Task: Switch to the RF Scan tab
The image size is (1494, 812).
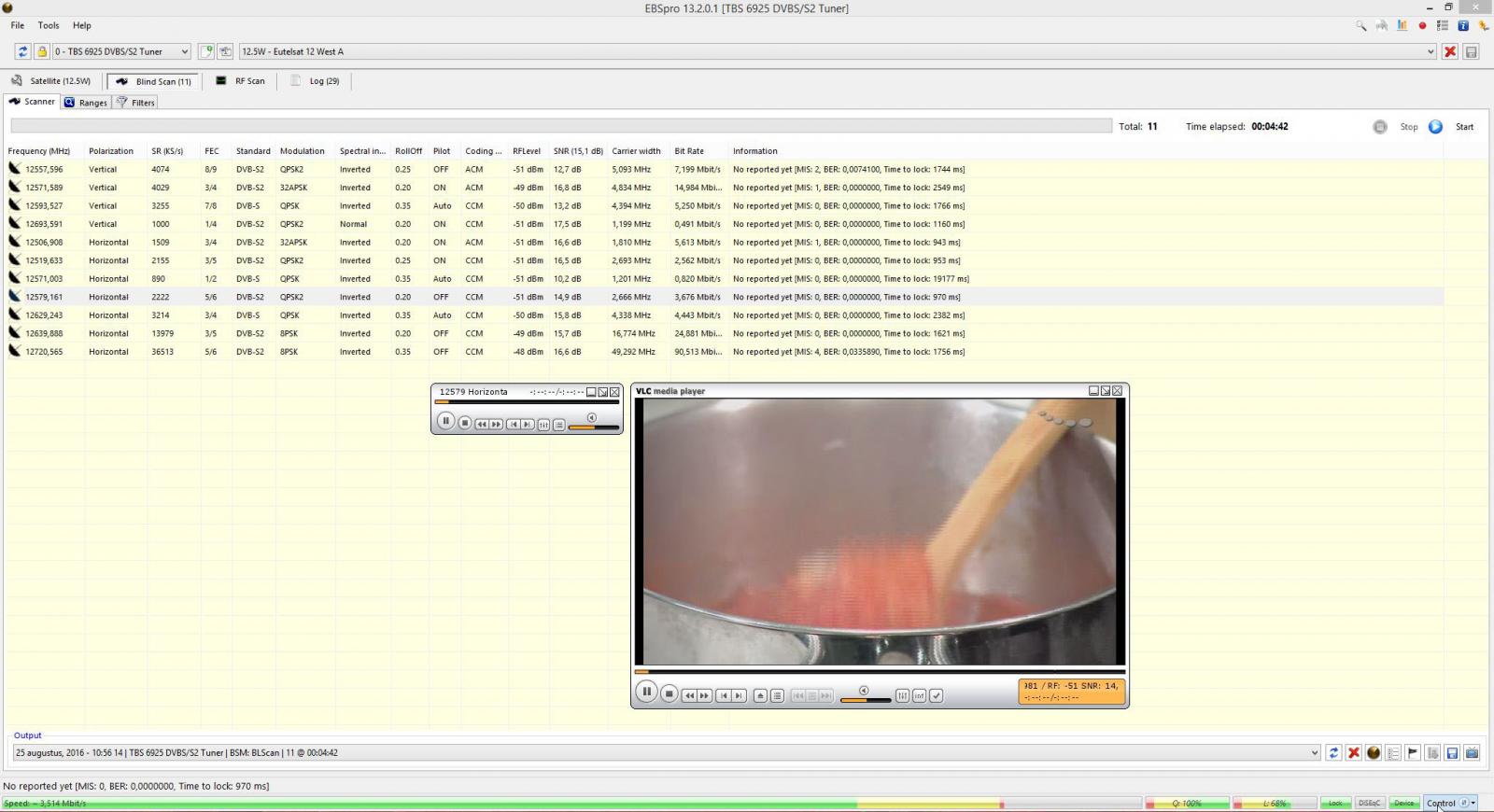Action: (x=241, y=81)
